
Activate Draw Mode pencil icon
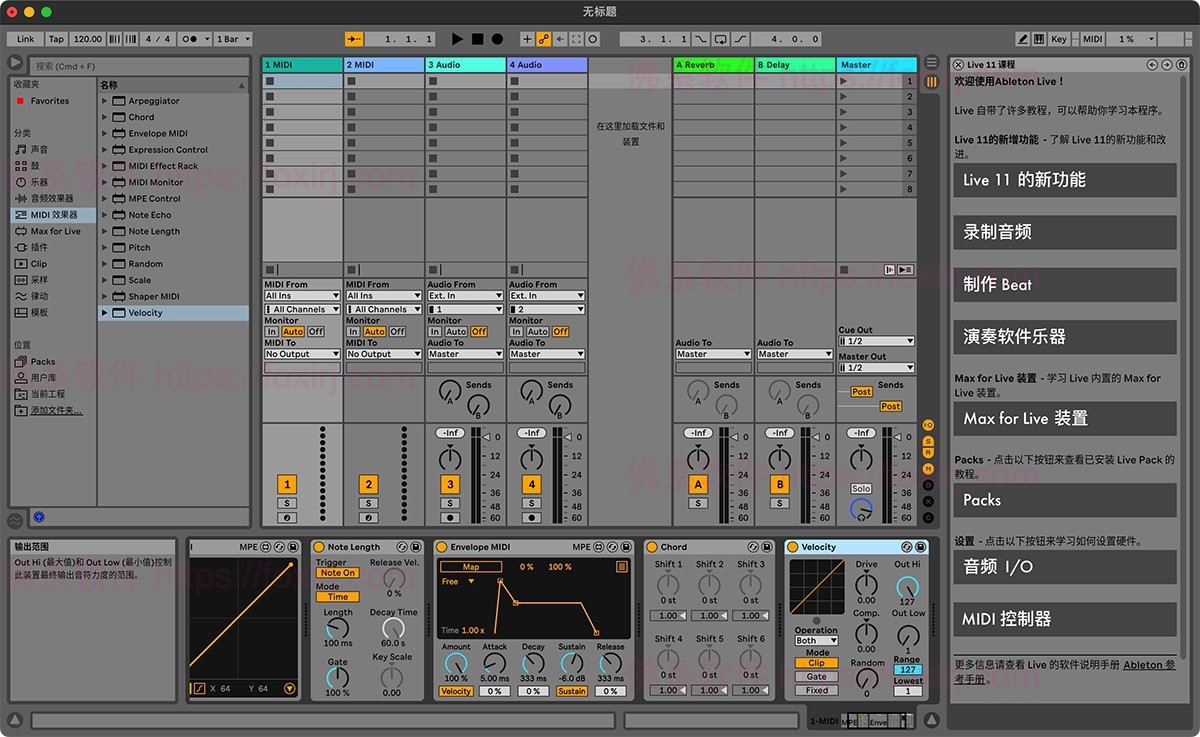pyautogui.click(x=1022, y=38)
